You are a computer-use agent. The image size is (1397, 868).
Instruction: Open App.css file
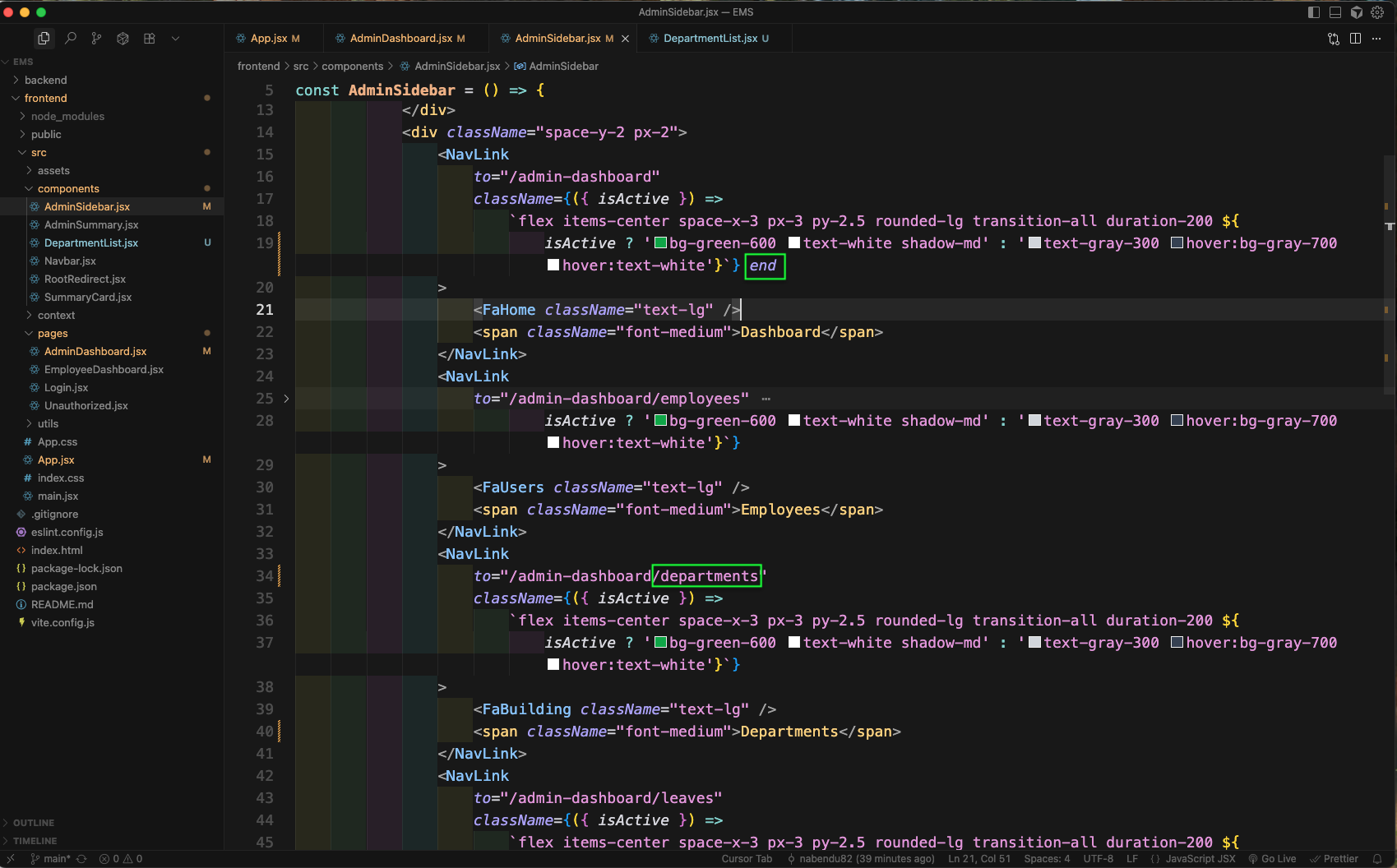pos(112,441)
